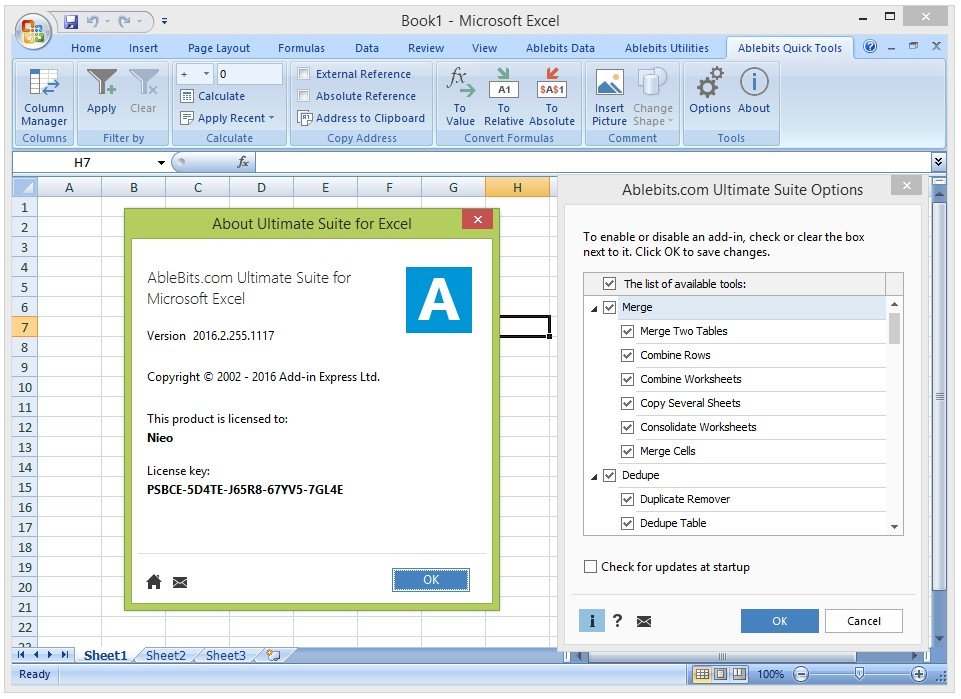Viewport: 961px width, 699px height.
Task: Click the Calculate button in the ribbon
Action: coord(213,96)
